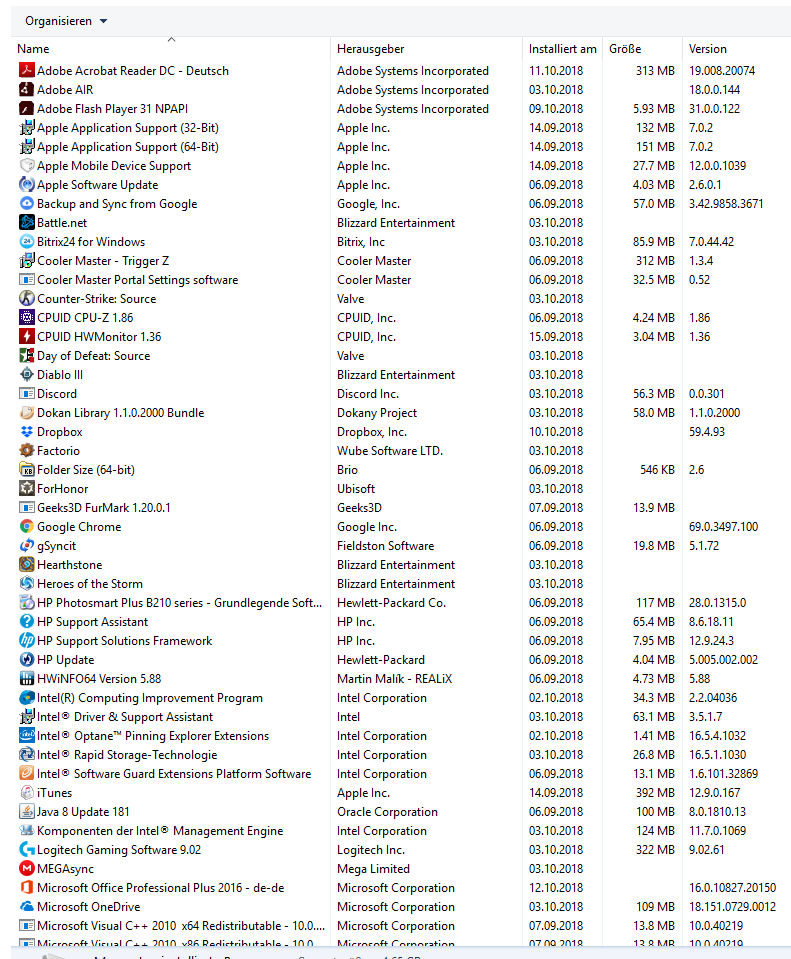Click the gSyncit icon
Image resolution: width=791 pixels, height=959 pixels.
click(x=26, y=545)
